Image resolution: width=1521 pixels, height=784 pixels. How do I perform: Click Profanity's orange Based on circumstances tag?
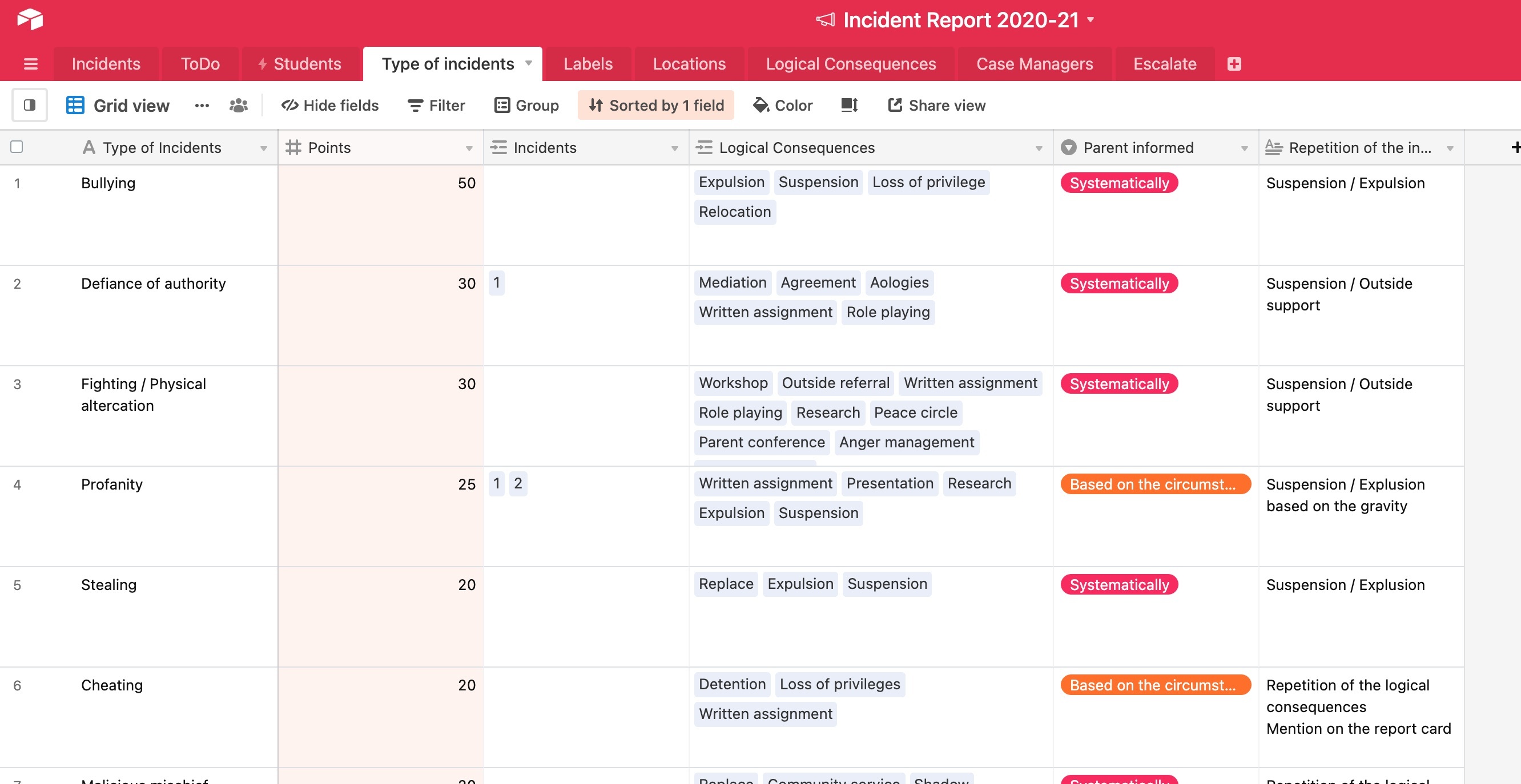click(x=1156, y=484)
